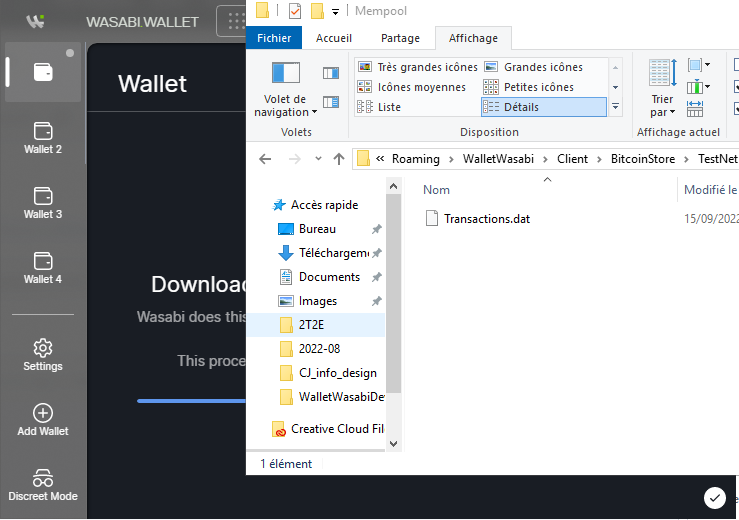Click Roaming in the address path
Viewport: 739px width, 520px height.
pyautogui.click(x=415, y=159)
